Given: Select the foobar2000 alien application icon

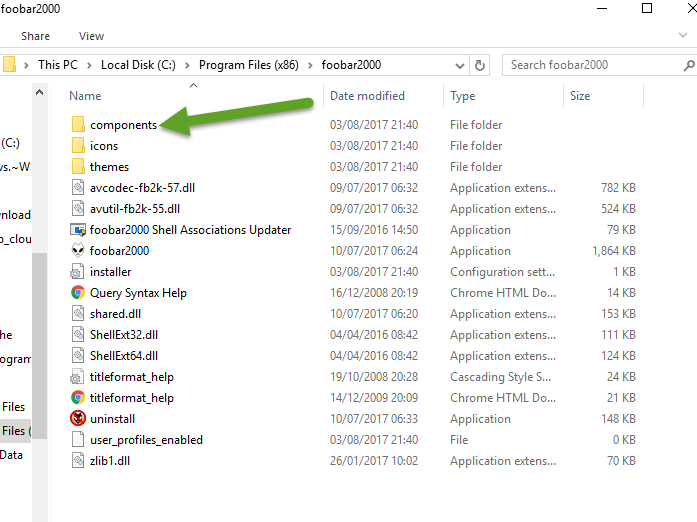Looking at the screenshot, I should pos(79,251).
